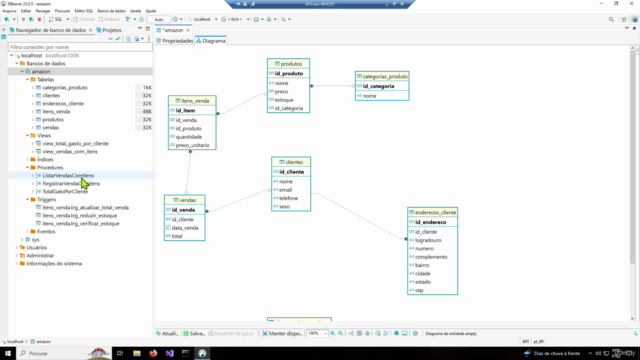Collapse the localhost connection node
The image size is (640, 360).
coord(11,56)
